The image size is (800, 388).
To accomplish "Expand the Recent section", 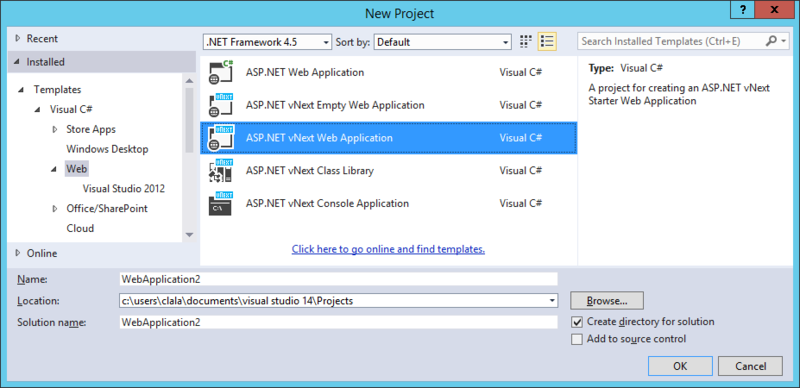I will coord(18,38).
